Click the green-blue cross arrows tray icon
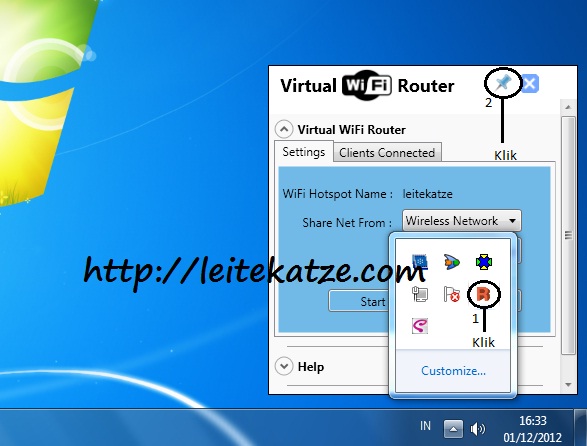587x446 pixels. [484, 262]
